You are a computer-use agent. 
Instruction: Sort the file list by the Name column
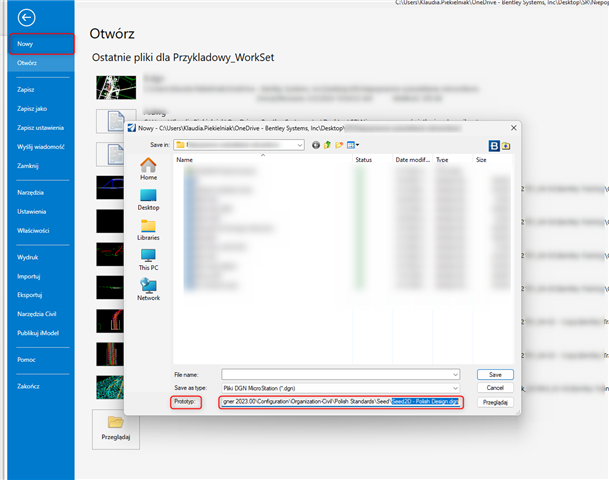point(263,160)
